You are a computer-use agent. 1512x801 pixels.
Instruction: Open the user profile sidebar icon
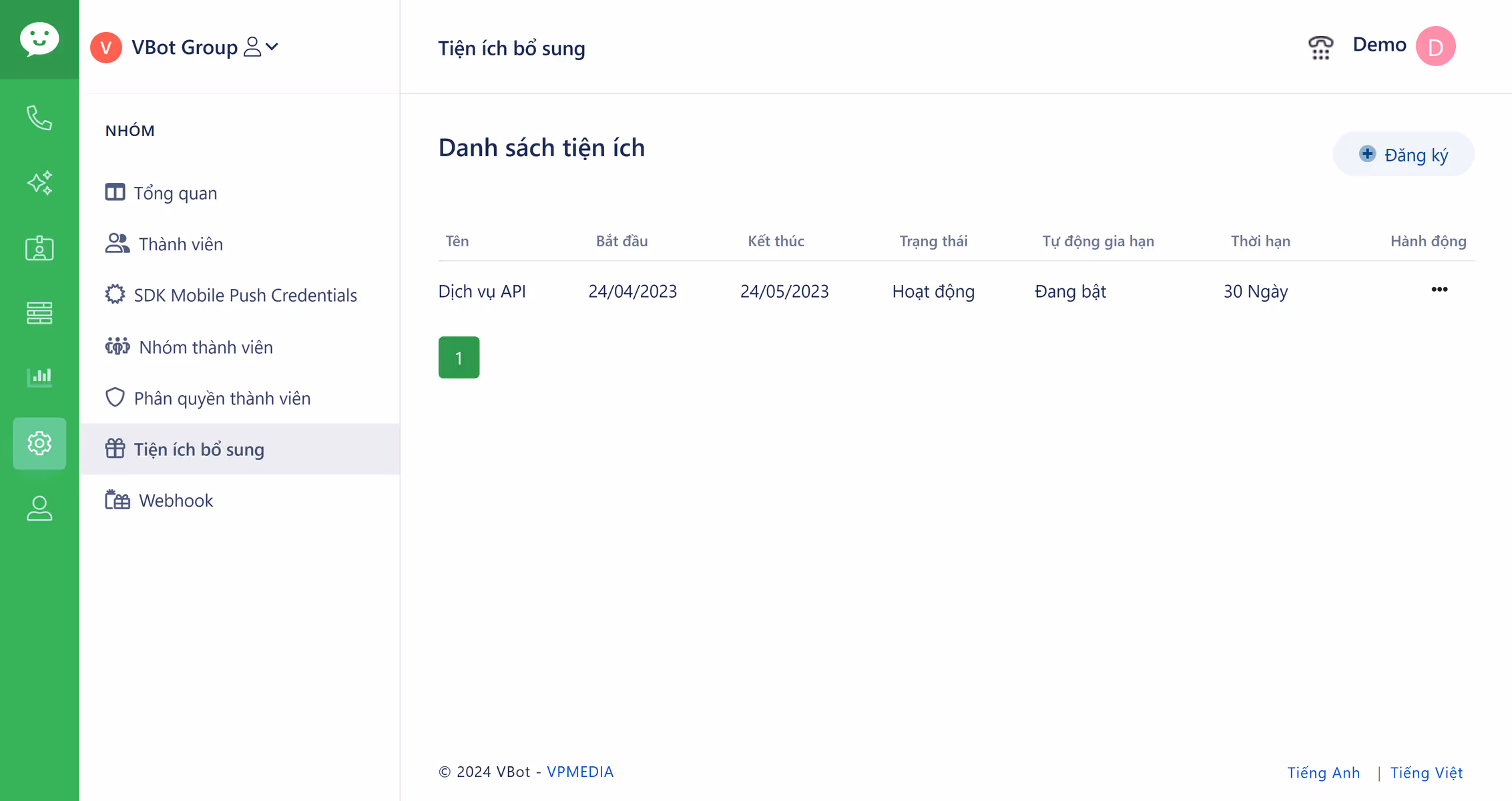(39, 509)
